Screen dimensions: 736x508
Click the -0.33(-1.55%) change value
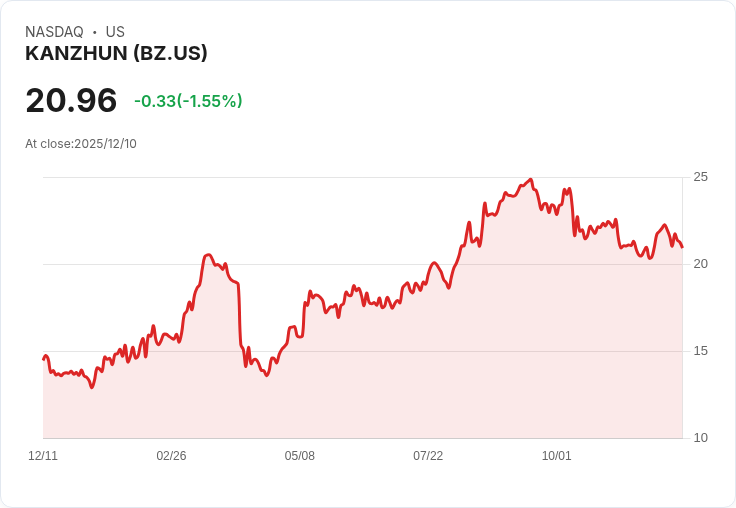tap(188, 101)
